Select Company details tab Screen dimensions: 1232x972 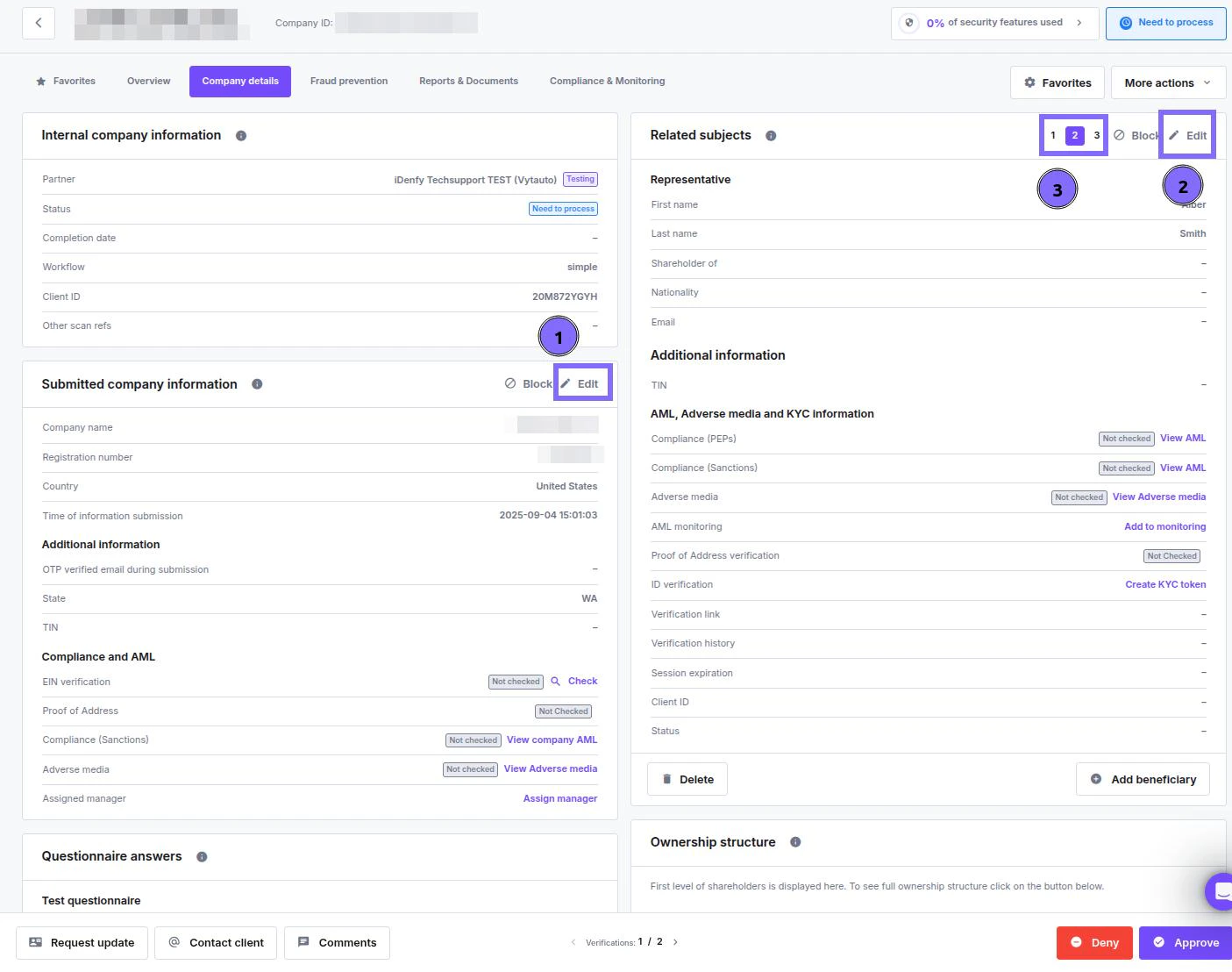pyautogui.click(x=240, y=81)
